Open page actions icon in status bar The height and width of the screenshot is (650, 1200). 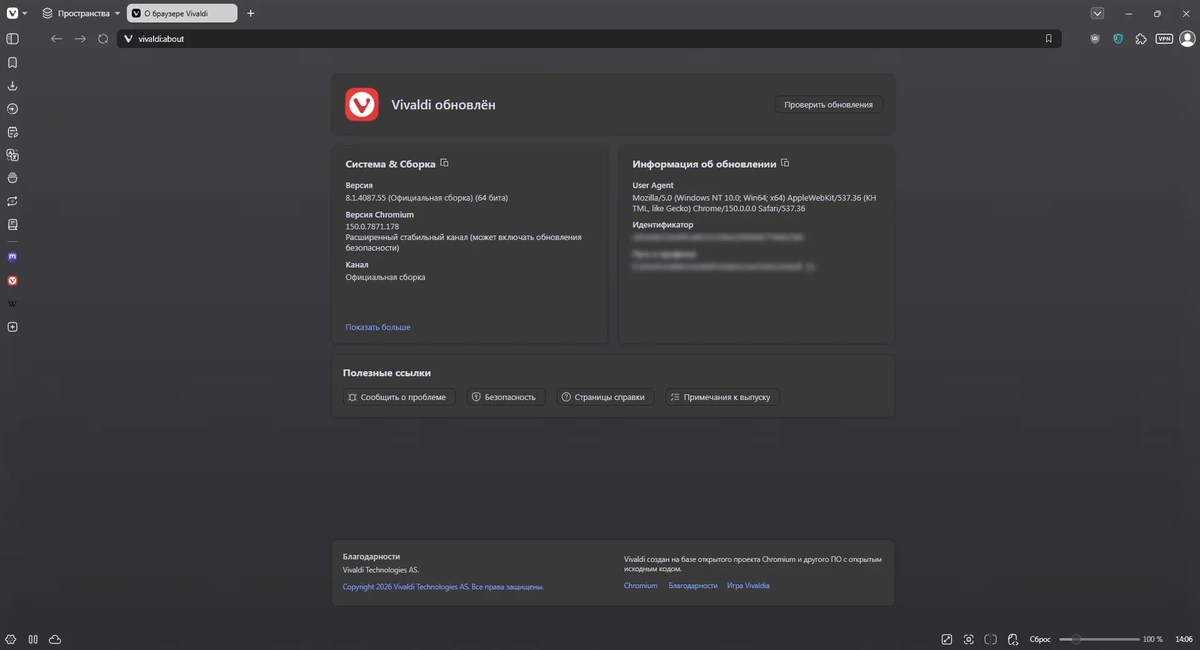click(1013, 639)
